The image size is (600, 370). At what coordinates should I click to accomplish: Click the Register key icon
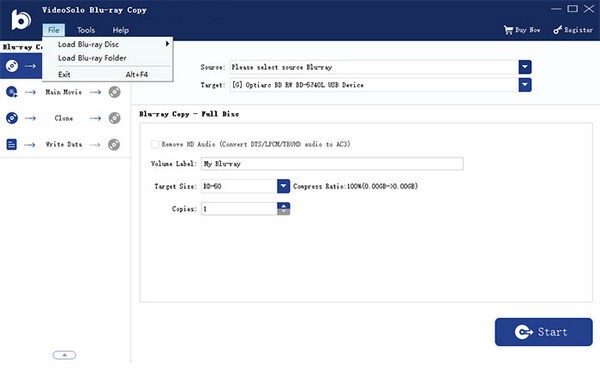[558, 30]
